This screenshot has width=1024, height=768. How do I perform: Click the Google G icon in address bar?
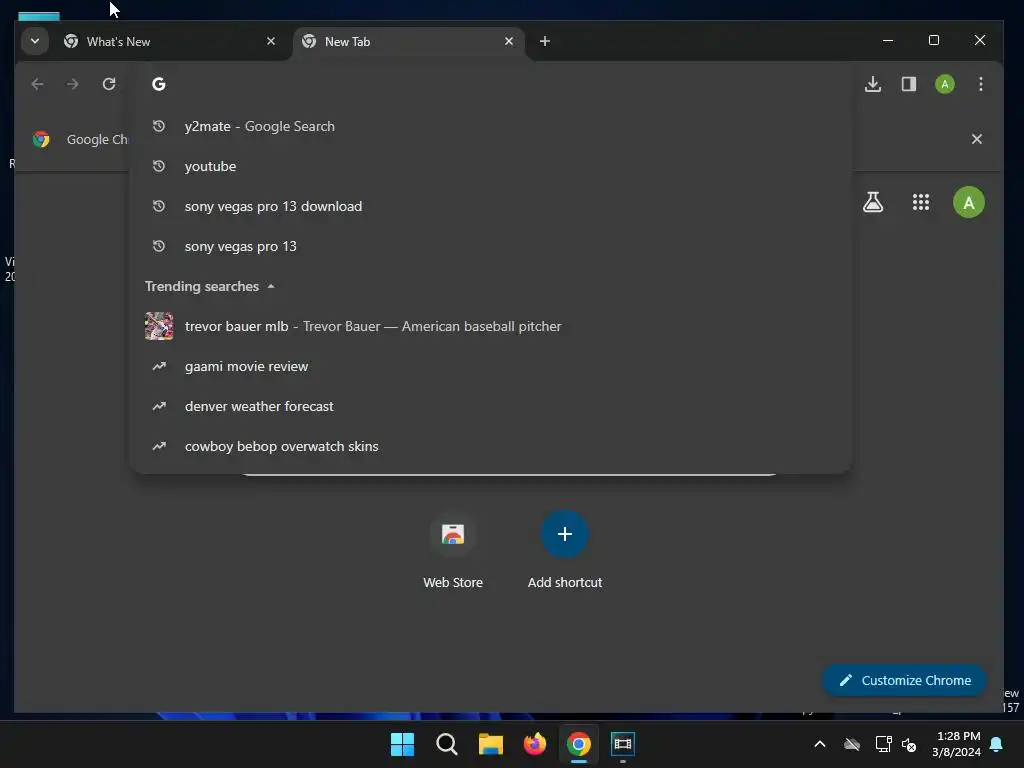pyautogui.click(x=159, y=84)
